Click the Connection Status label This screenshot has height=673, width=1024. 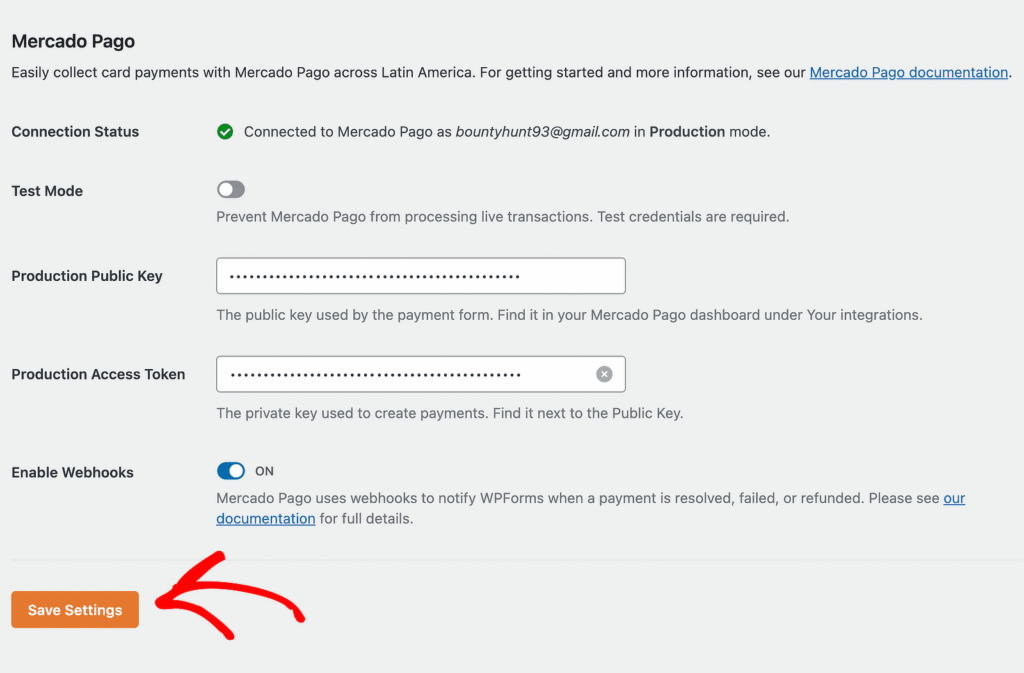(x=75, y=132)
